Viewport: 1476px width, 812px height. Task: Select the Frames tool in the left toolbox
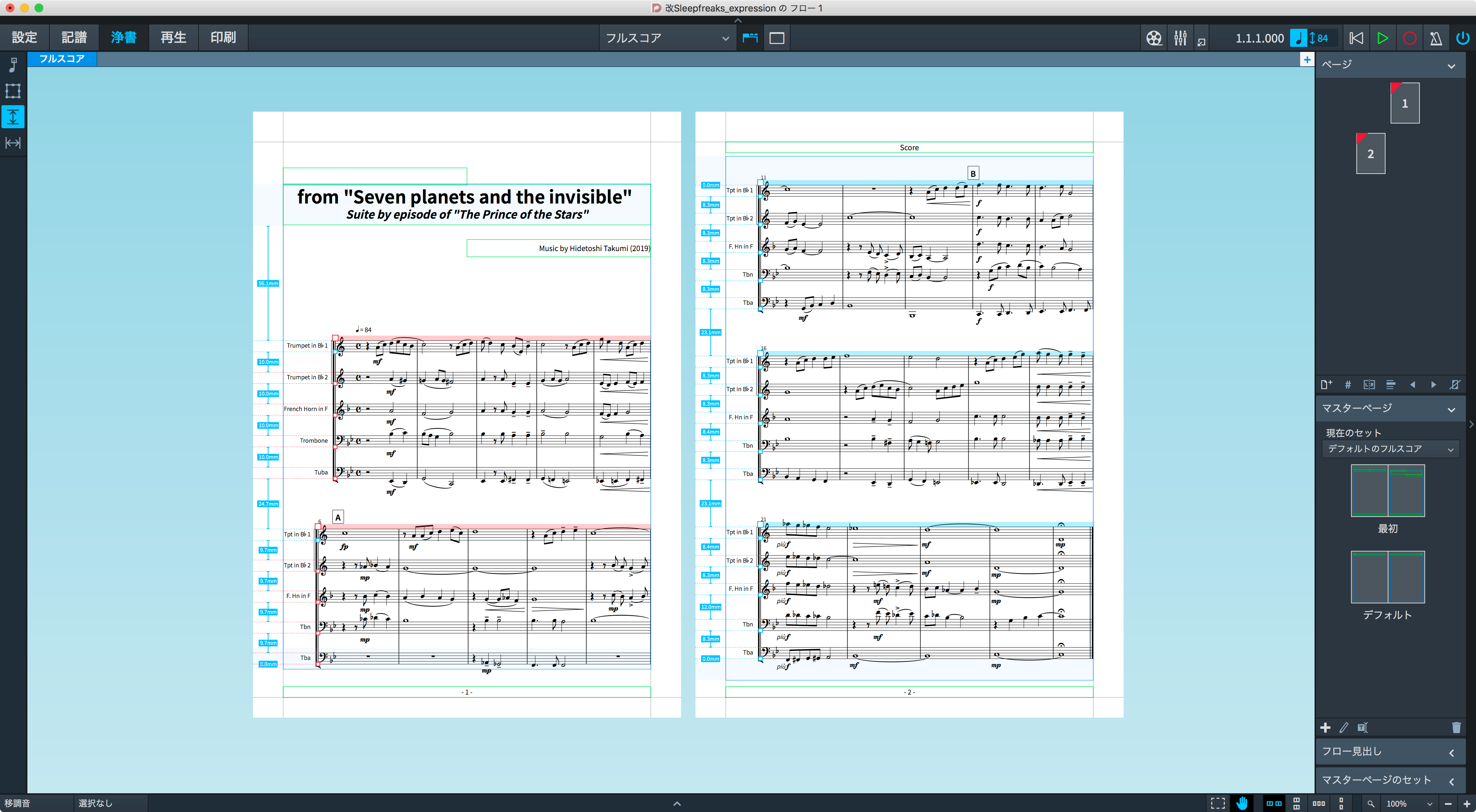13,90
